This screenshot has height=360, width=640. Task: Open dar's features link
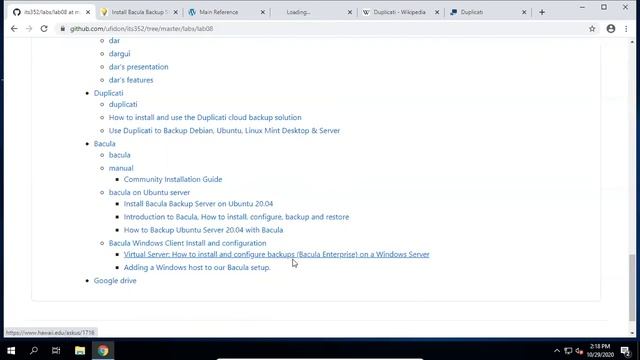pyautogui.click(x=131, y=80)
